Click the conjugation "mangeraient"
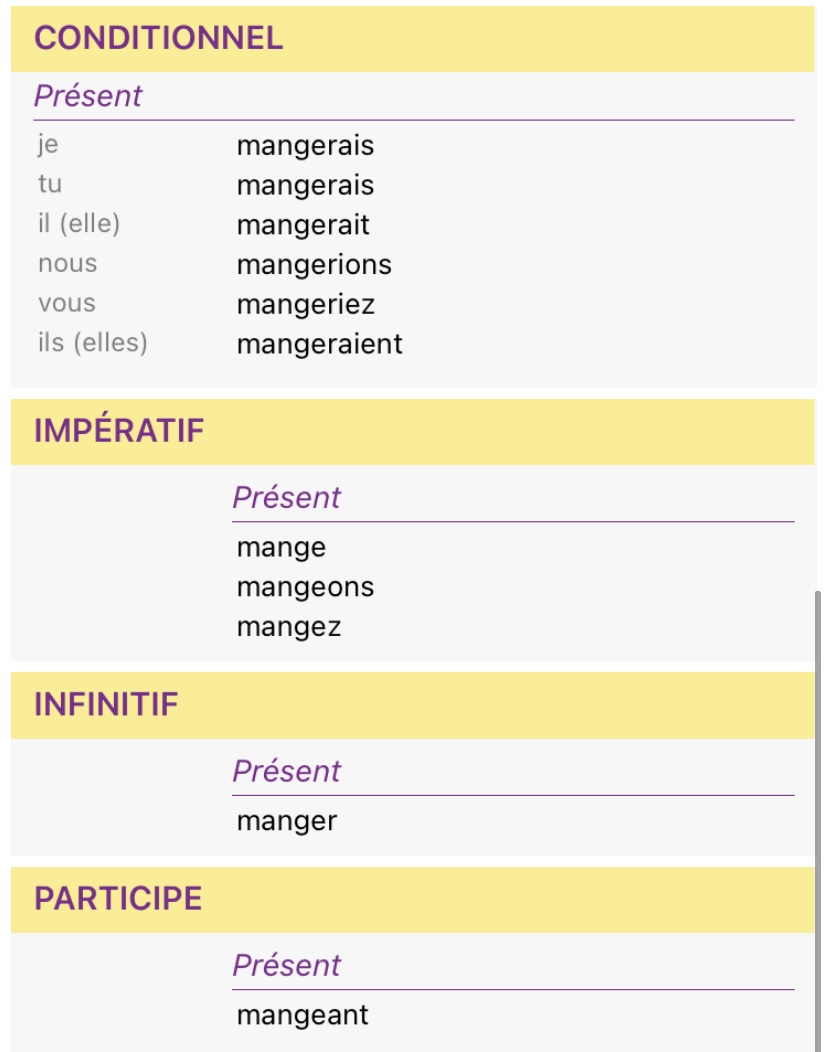Viewport: 828px width, 1052px height. [x=319, y=344]
